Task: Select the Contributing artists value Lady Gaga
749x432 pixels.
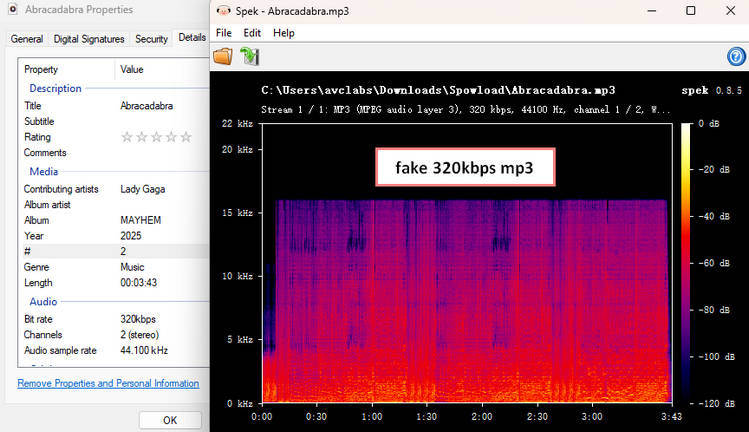Action: [x=143, y=189]
